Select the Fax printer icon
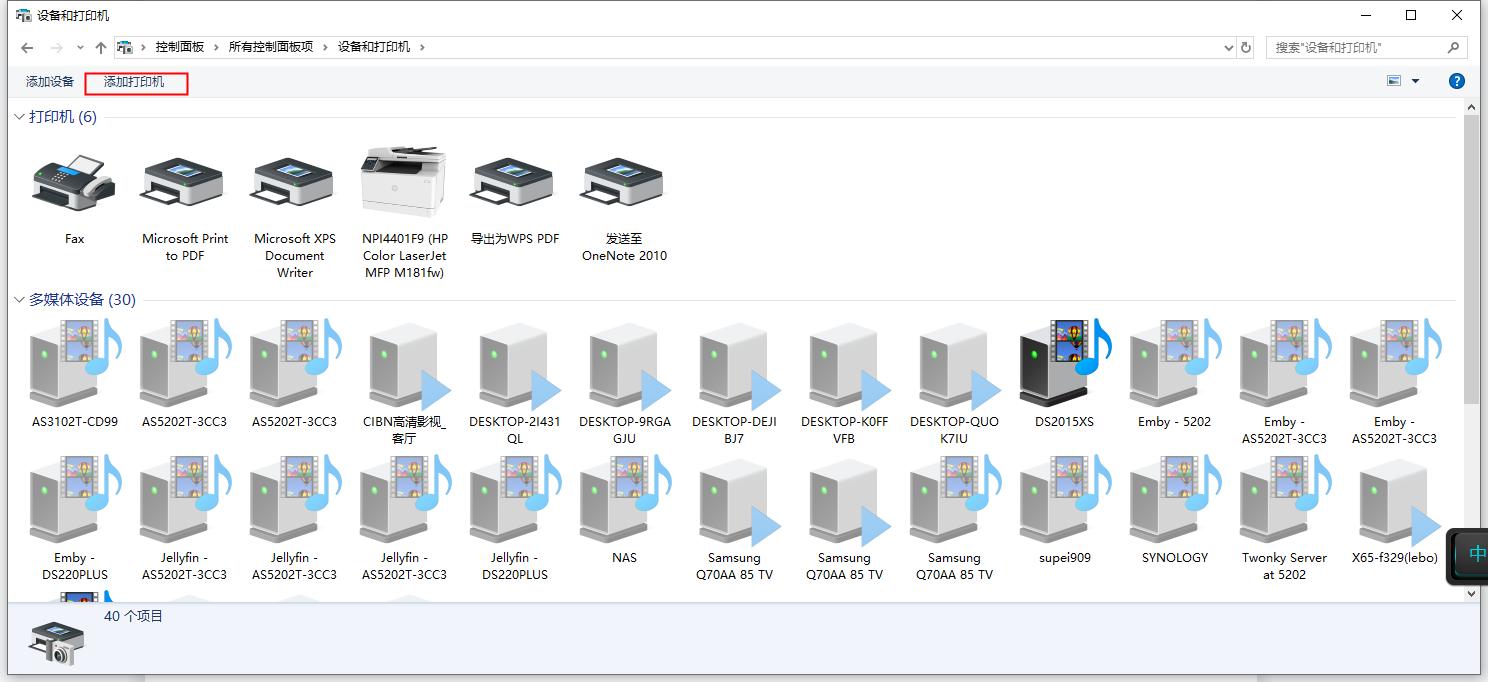 pyautogui.click(x=74, y=184)
